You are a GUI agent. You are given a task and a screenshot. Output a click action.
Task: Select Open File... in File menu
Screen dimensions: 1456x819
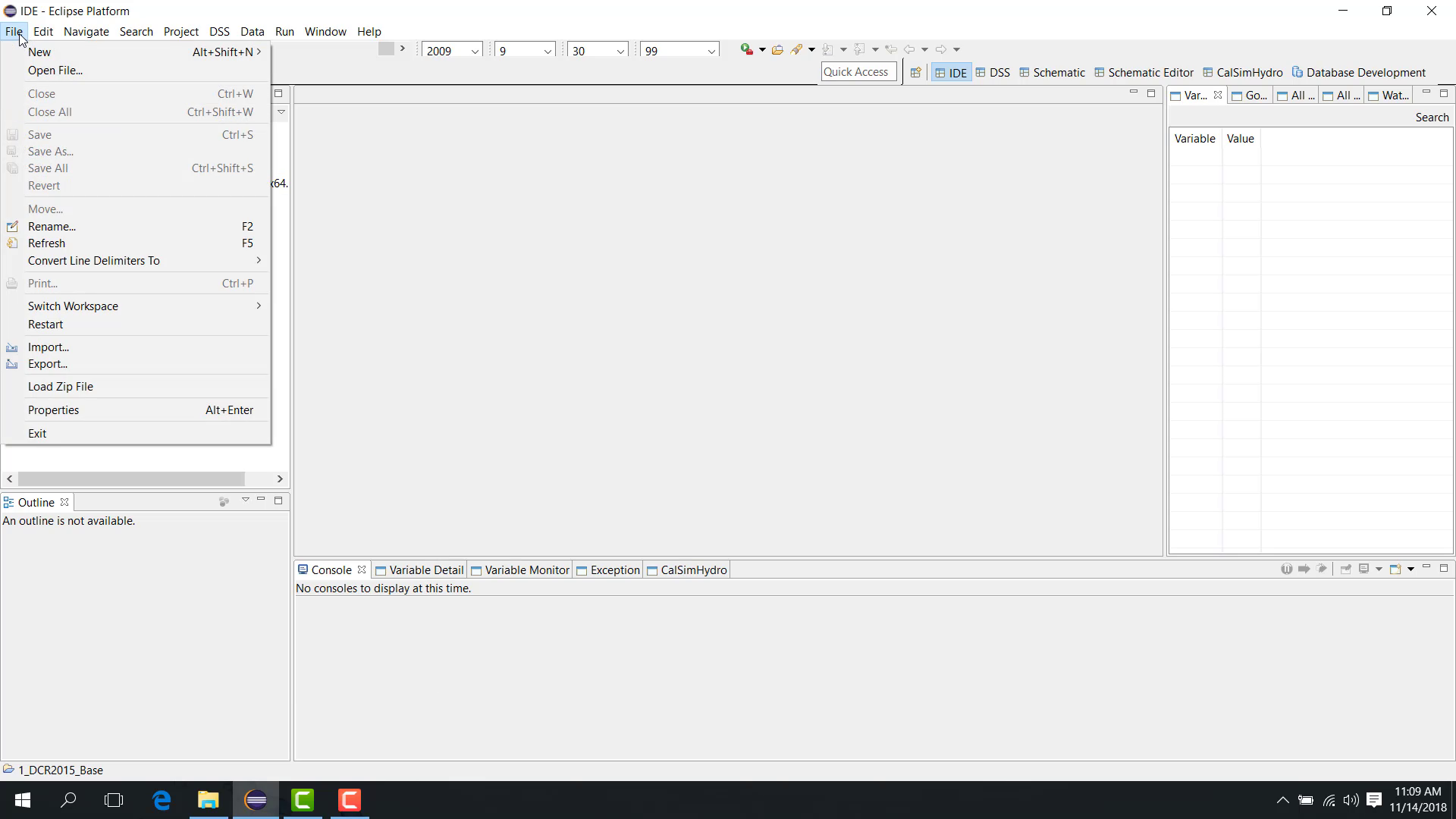[x=136, y=70]
